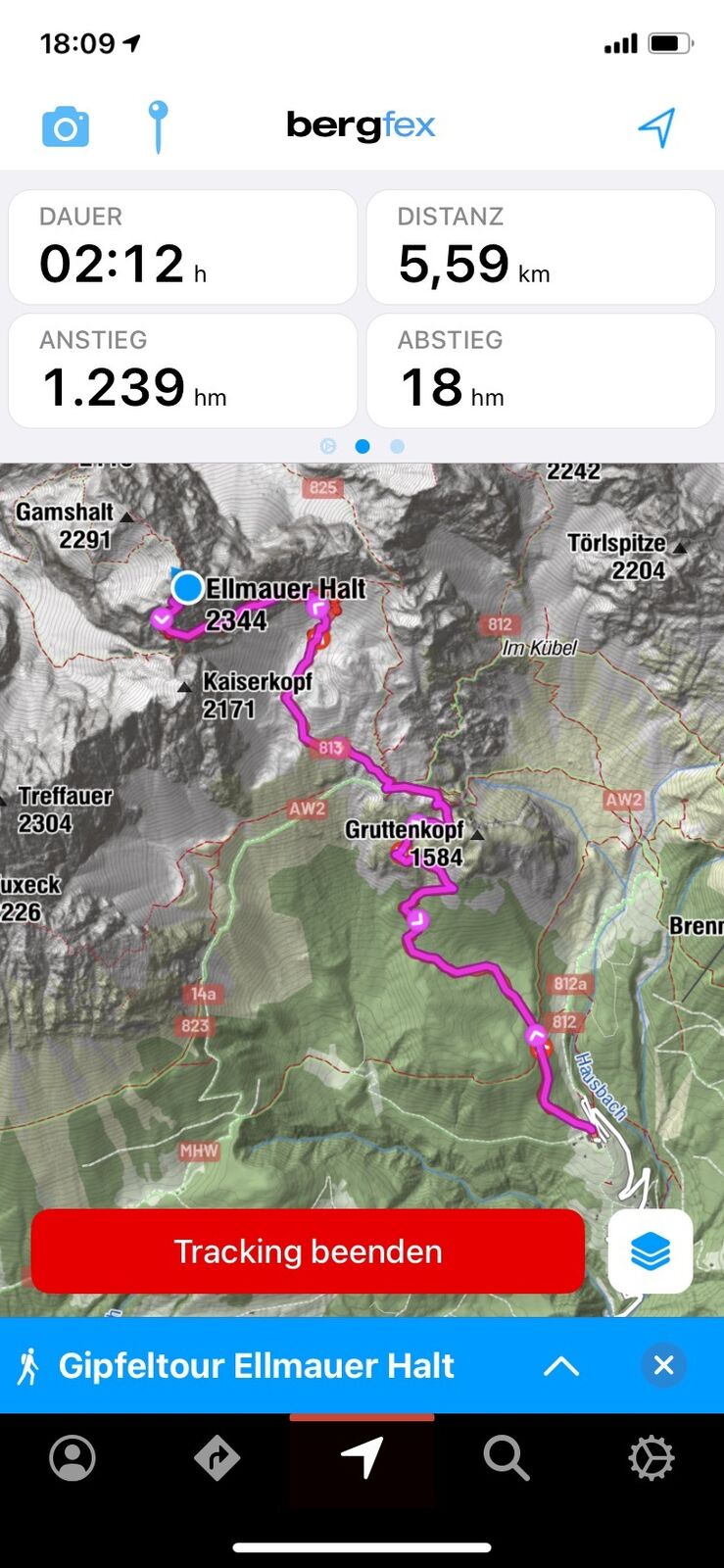Open the Gipfeltour Ellmauer Halt tour title
The width and height of the screenshot is (724, 1568).
[x=257, y=1365]
